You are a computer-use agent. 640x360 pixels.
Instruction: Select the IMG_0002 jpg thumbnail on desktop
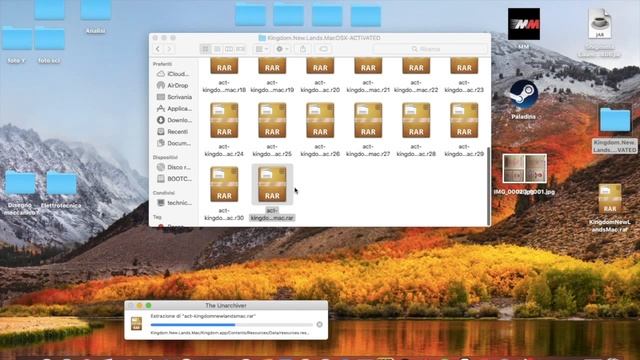tap(524, 168)
